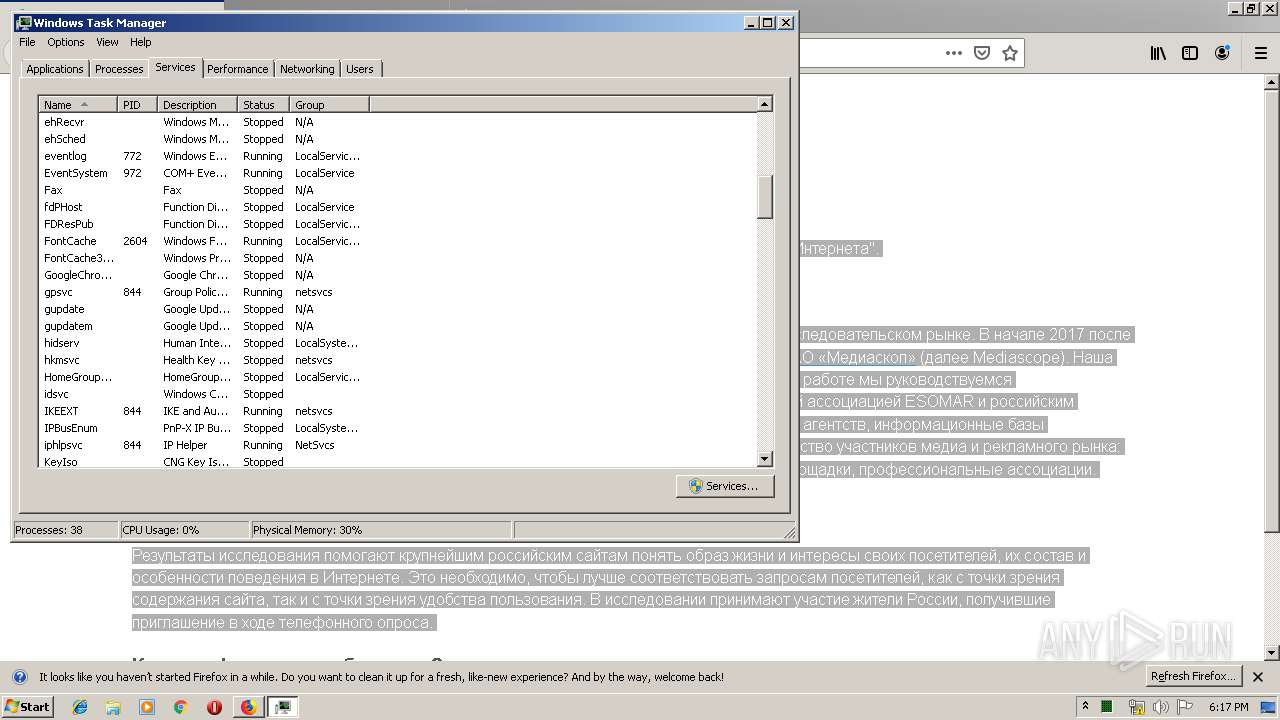Open Firefox Library icon
Screen dimensions: 1280x720
1158,53
